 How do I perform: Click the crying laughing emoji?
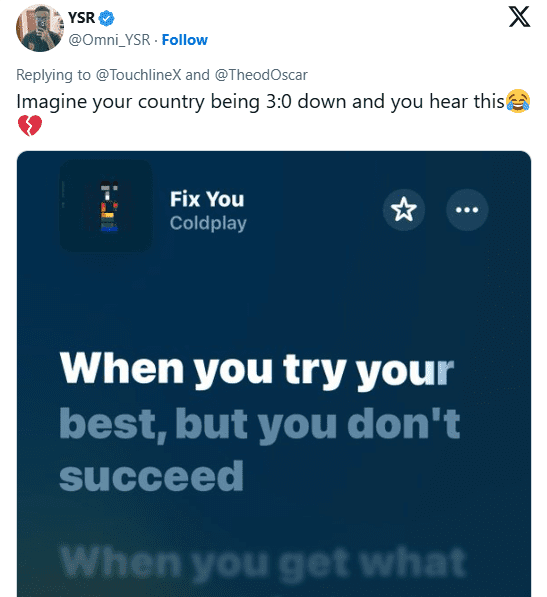coord(518,101)
